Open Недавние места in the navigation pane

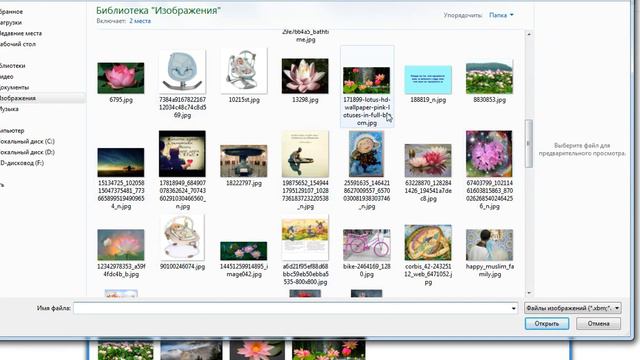point(20,33)
